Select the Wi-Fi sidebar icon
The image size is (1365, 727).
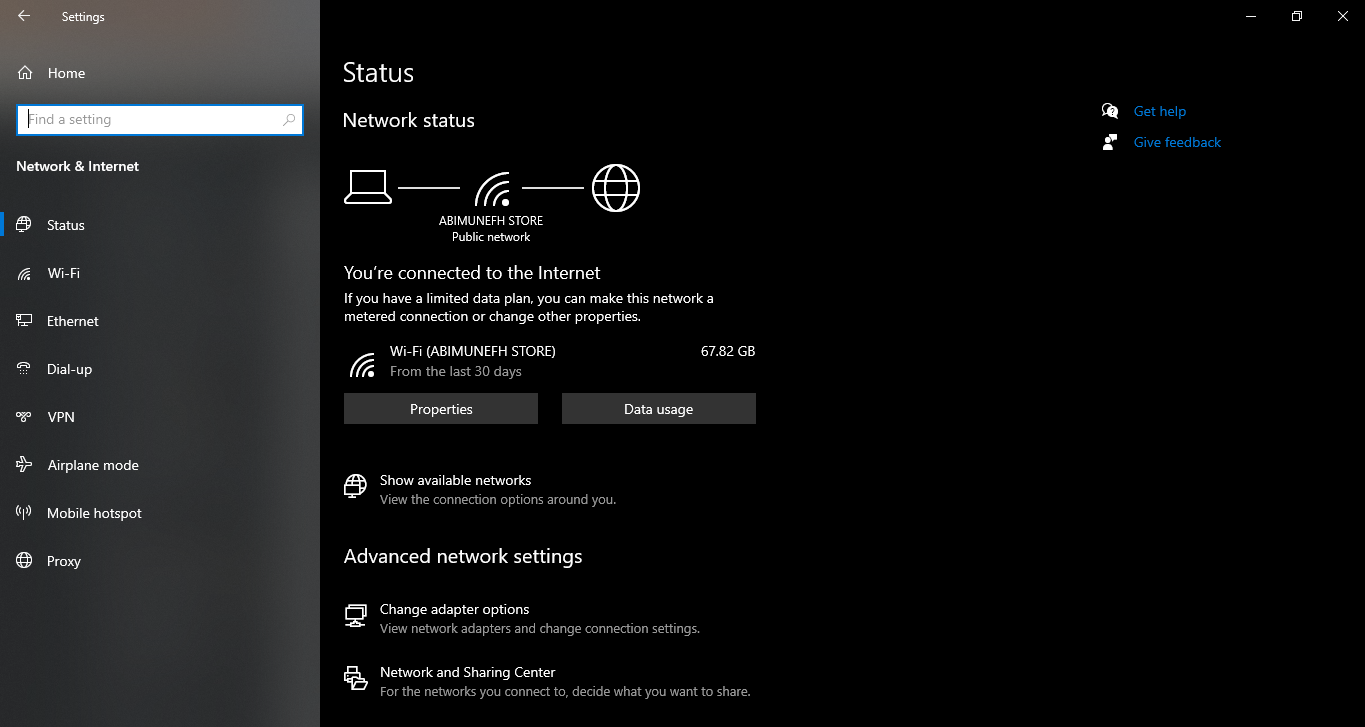pyautogui.click(x=24, y=273)
